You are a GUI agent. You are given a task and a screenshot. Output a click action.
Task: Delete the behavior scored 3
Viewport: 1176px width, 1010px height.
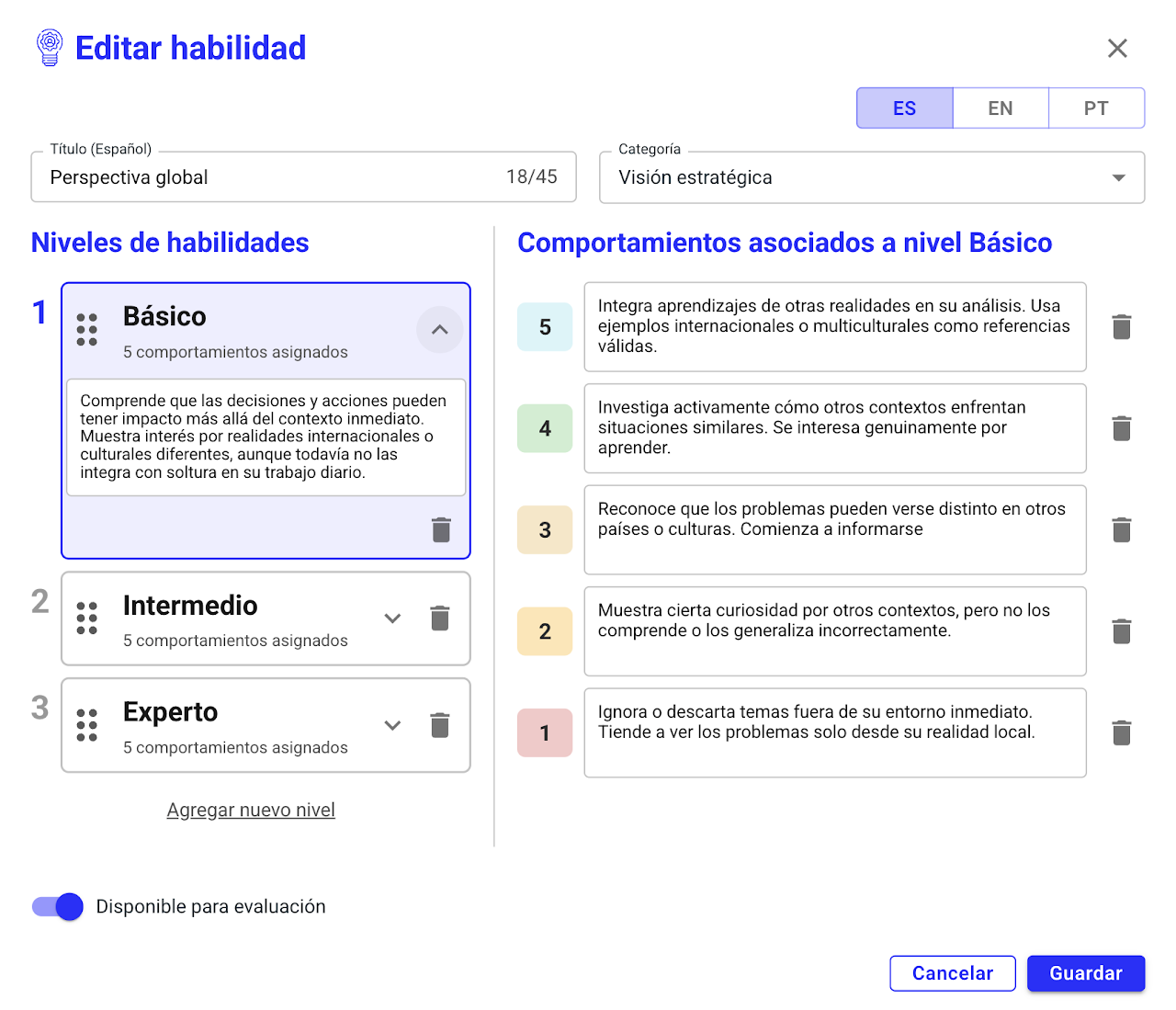[x=1121, y=530]
